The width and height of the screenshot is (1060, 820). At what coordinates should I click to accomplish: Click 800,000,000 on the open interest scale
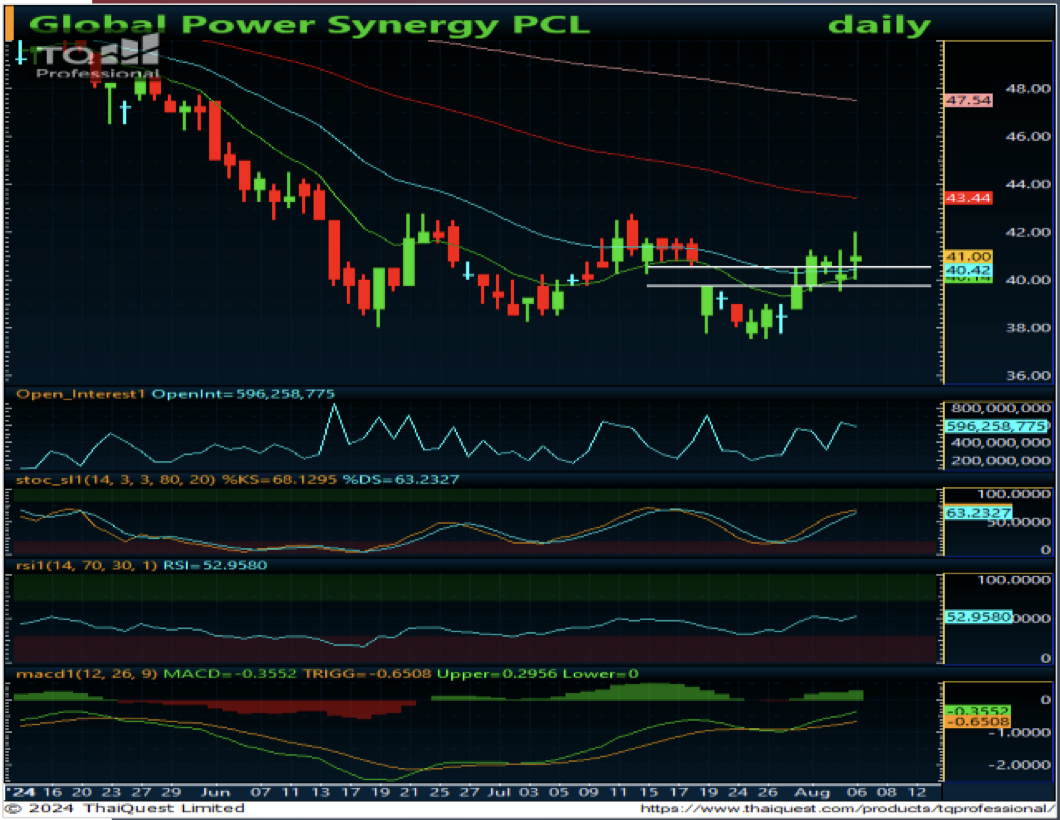(1001, 408)
